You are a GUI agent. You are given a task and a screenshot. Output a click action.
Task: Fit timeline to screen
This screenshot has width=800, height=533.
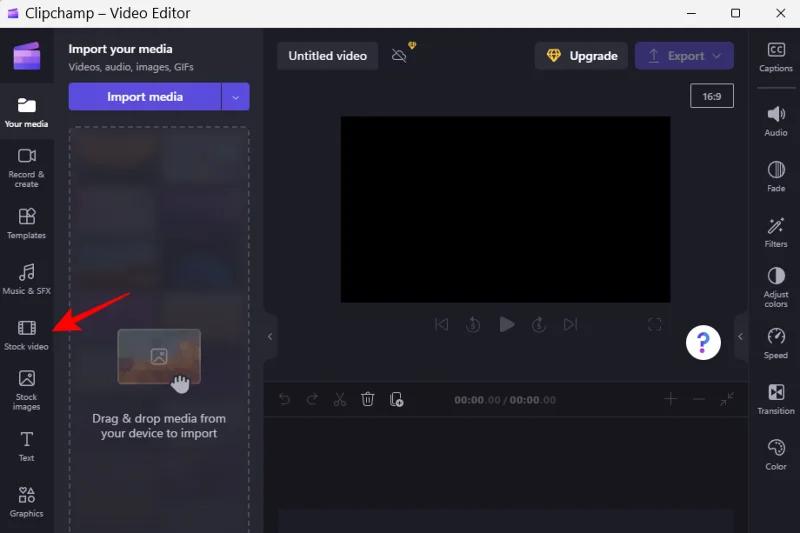pos(727,399)
